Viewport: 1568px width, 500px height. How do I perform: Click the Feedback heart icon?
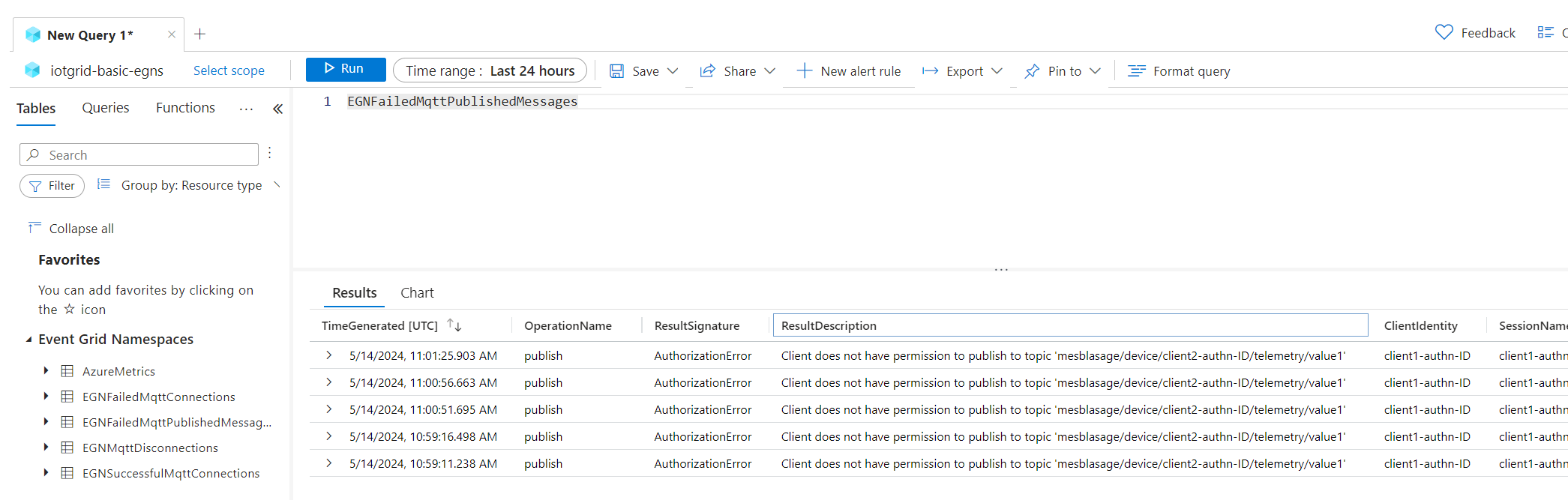coord(1444,33)
